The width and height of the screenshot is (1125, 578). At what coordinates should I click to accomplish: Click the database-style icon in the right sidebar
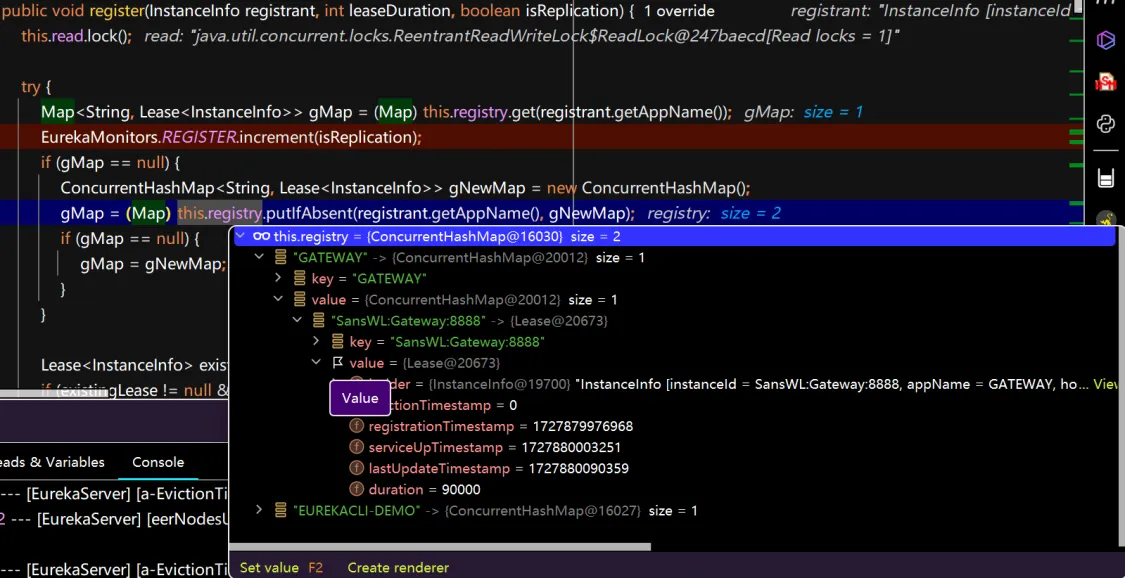(x=1105, y=178)
